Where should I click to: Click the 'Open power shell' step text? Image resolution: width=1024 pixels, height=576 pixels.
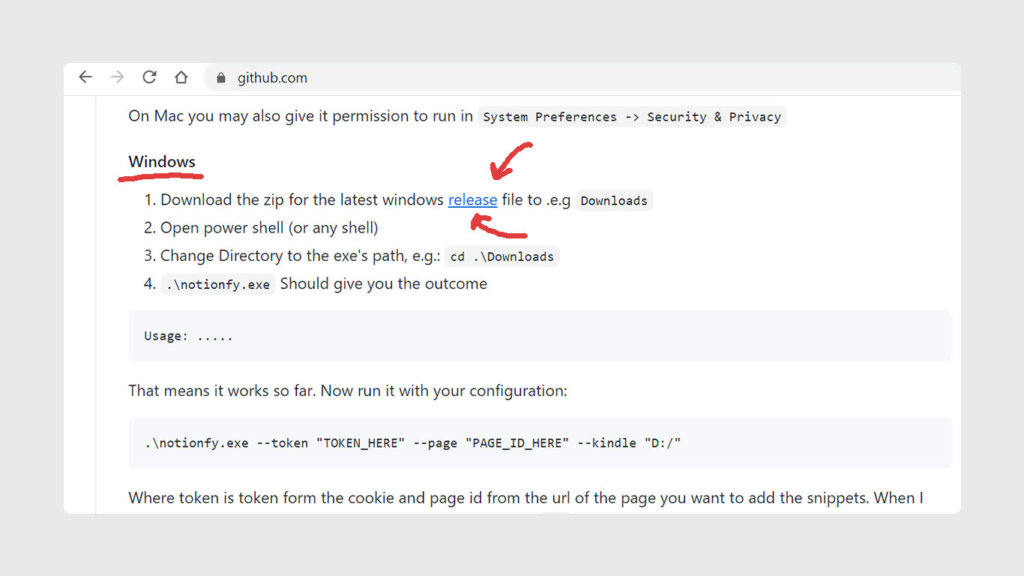click(x=269, y=228)
